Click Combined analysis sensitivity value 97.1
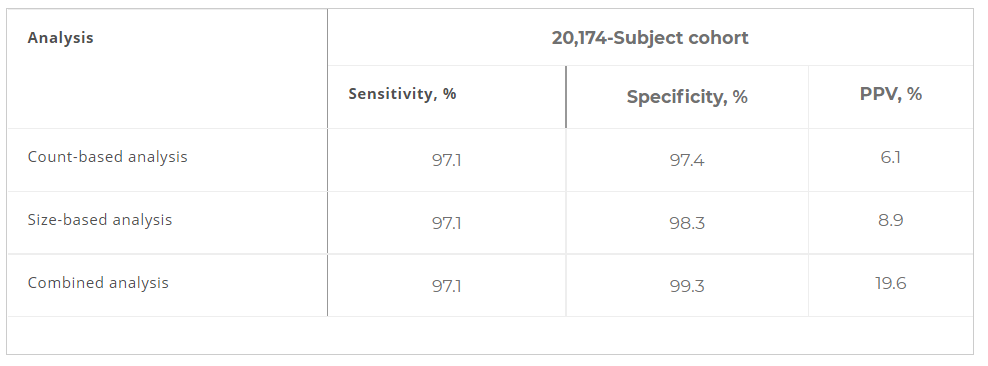Viewport: 988px width, 366px height. pos(447,286)
